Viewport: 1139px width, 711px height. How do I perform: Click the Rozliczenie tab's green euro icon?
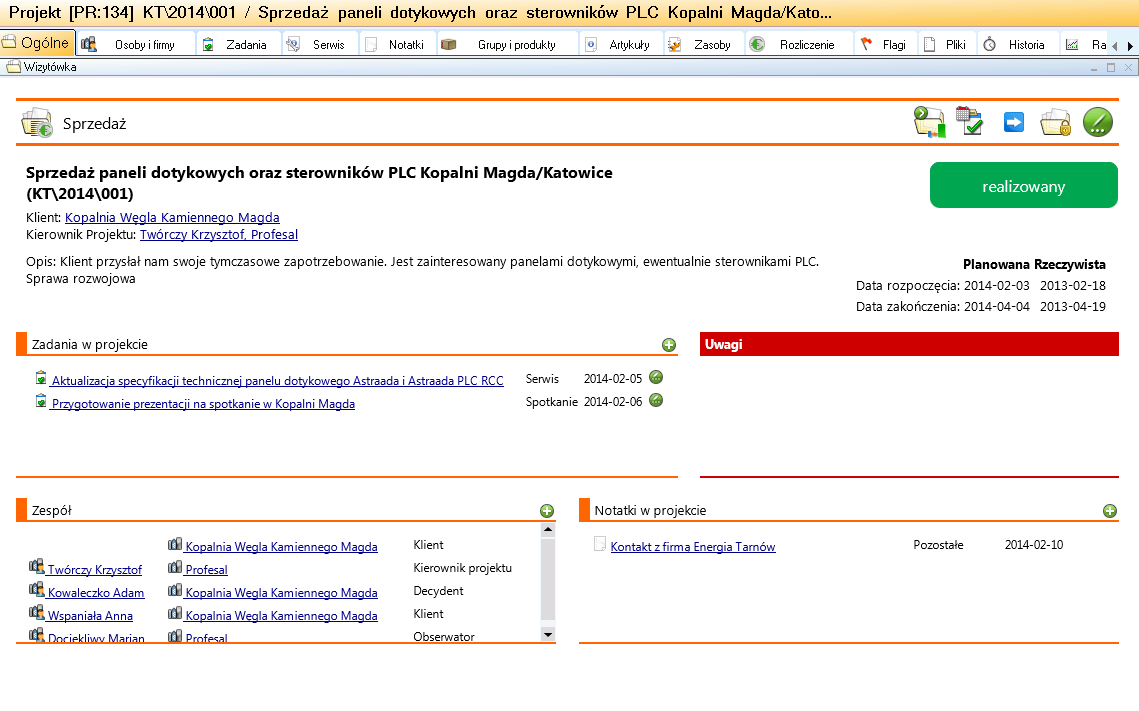pyautogui.click(x=757, y=44)
